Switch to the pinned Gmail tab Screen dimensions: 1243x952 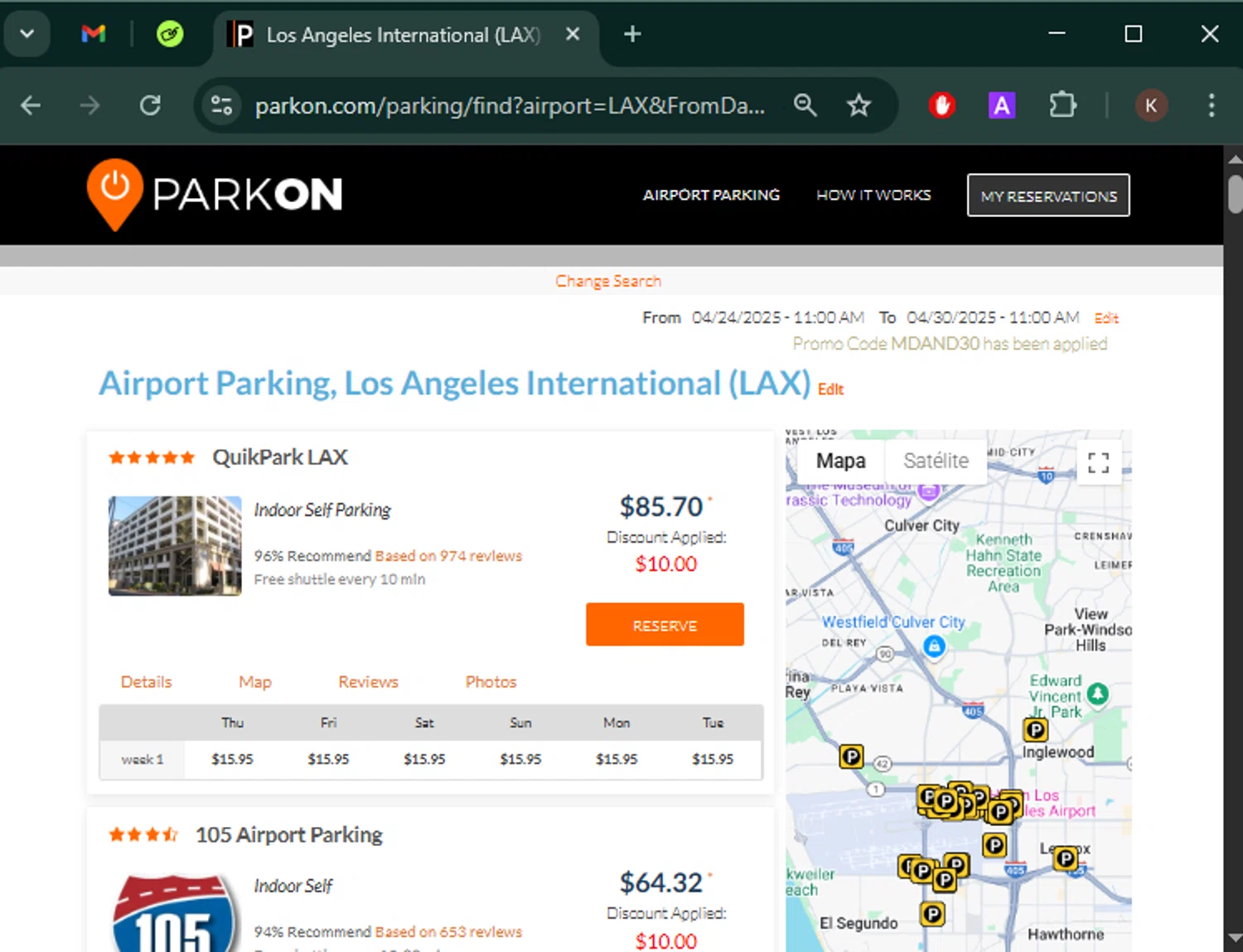click(x=94, y=34)
